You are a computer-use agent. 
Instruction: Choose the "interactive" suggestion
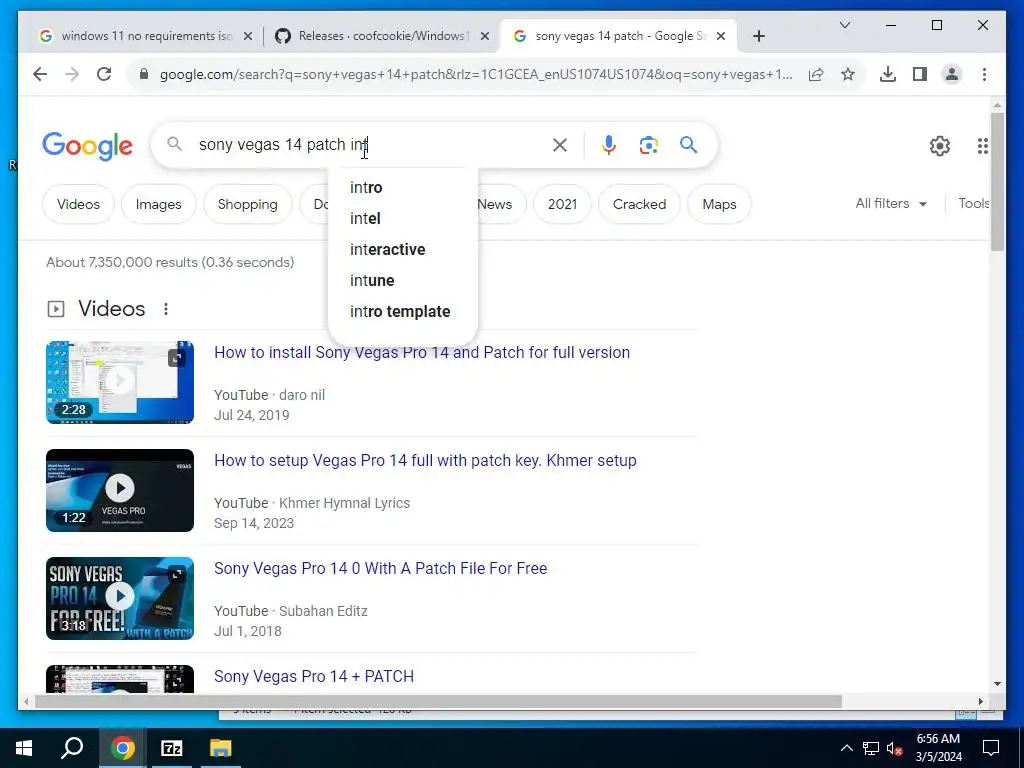[x=403, y=249]
